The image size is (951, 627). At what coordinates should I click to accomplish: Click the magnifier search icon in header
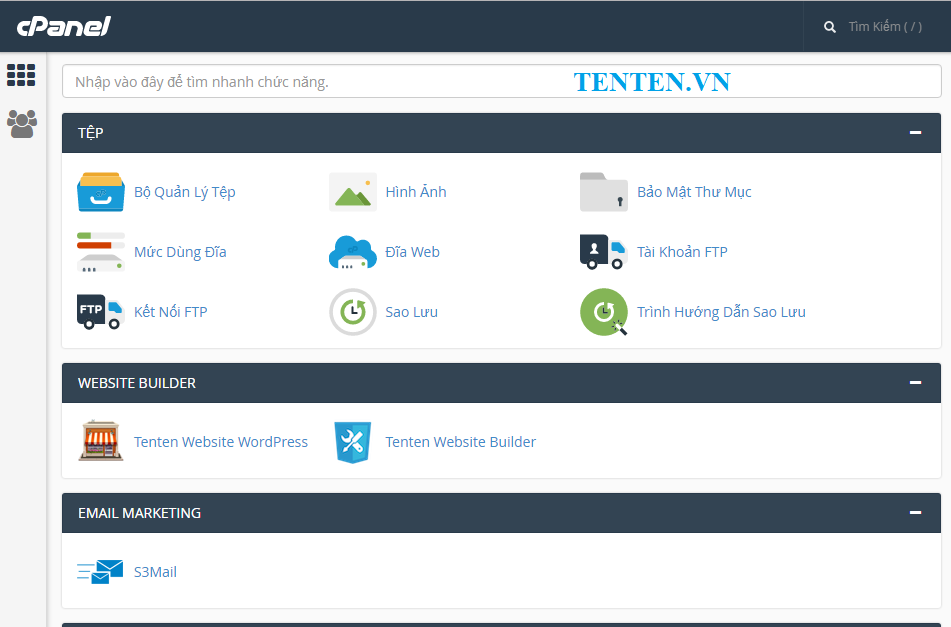pos(830,27)
